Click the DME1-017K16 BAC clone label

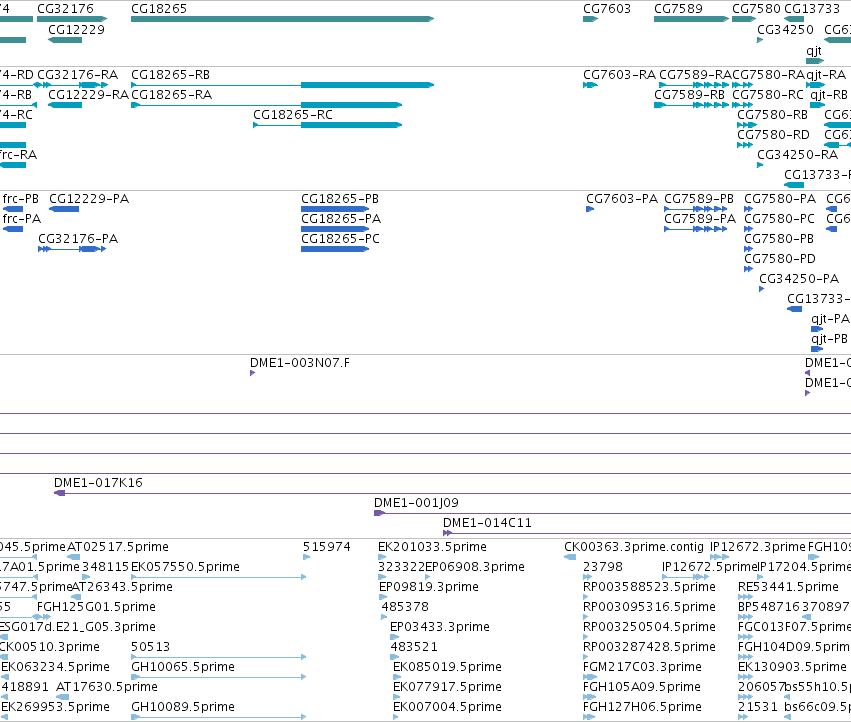pos(98,483)
